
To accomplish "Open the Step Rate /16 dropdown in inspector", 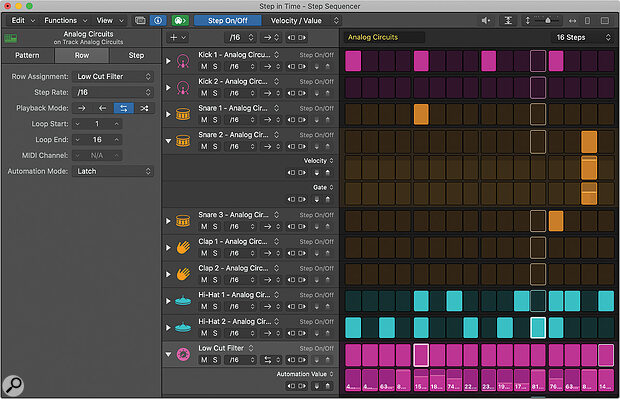I will click(x=113, y=92).
